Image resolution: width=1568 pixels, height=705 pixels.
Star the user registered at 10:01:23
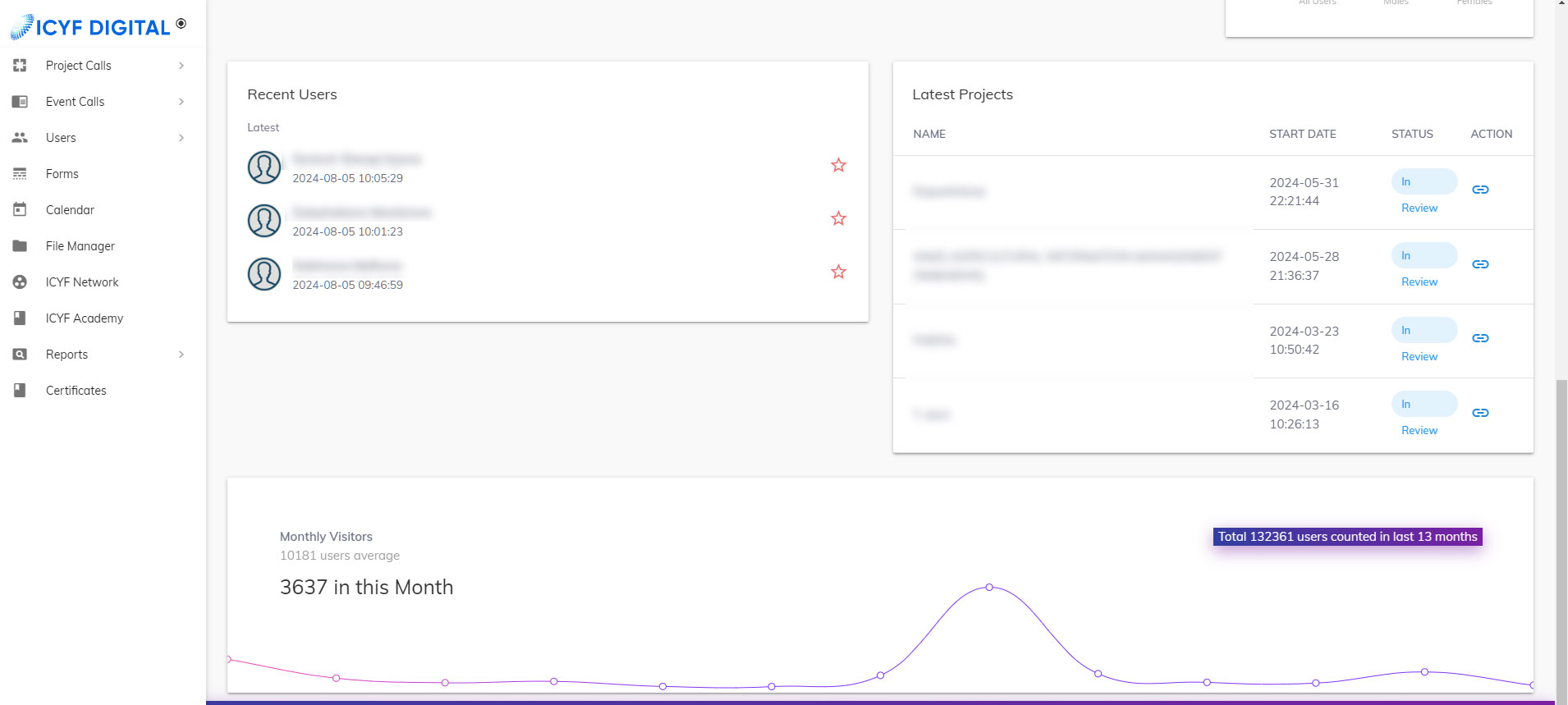pos(838,218)
